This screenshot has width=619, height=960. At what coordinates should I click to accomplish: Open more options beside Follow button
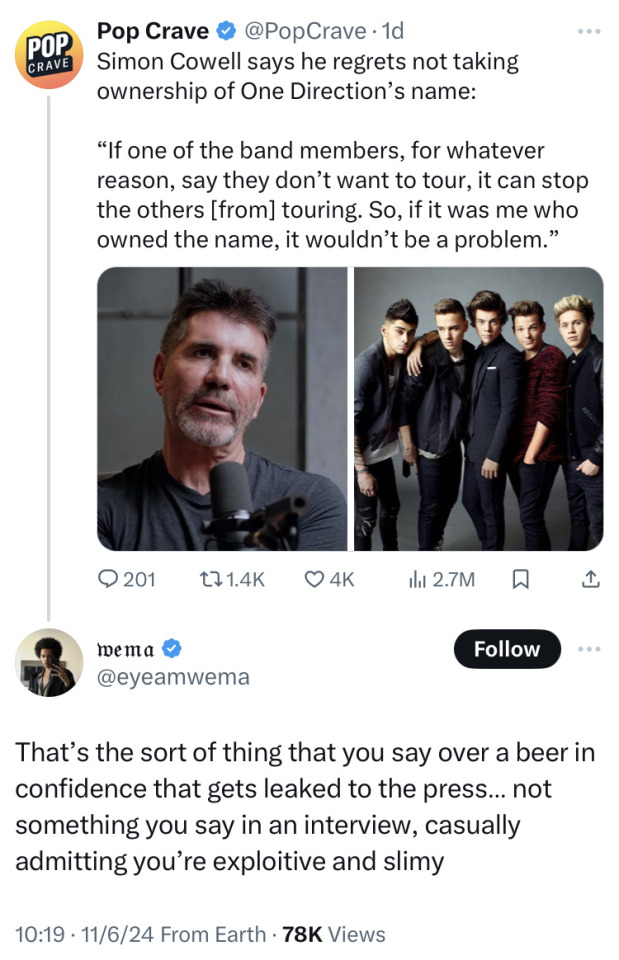pos(591,649)
